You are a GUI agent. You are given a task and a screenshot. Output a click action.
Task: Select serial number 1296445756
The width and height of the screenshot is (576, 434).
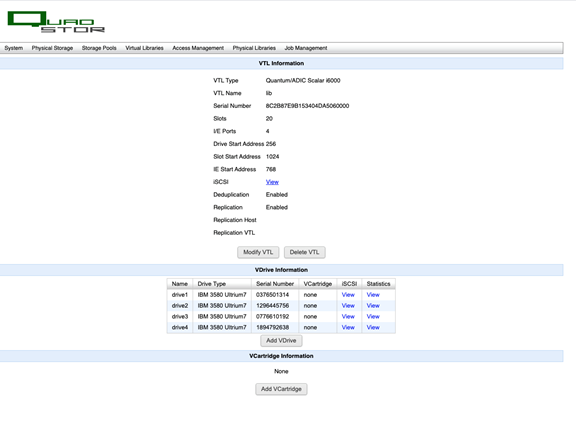[273, 306]
